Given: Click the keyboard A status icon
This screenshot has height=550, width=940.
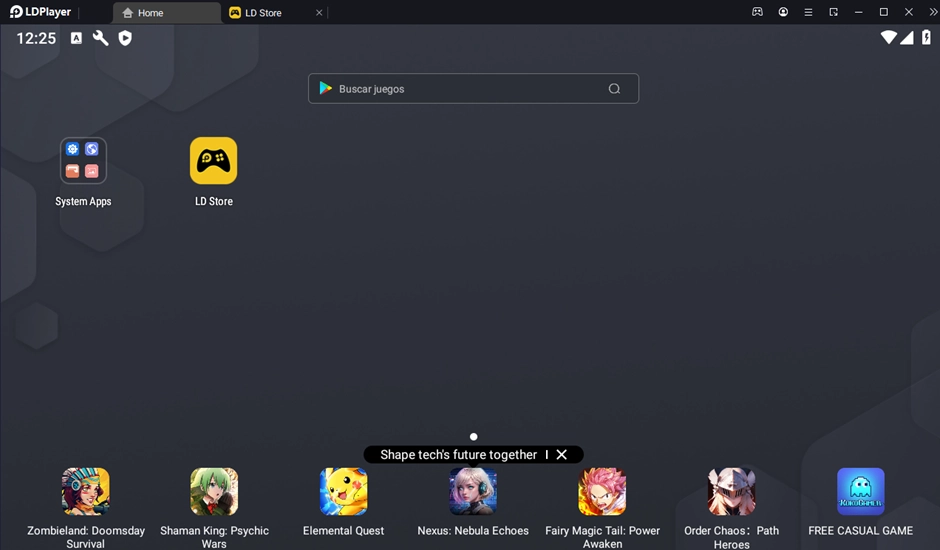Looking at the screenshot, I should tap(76, 38).
